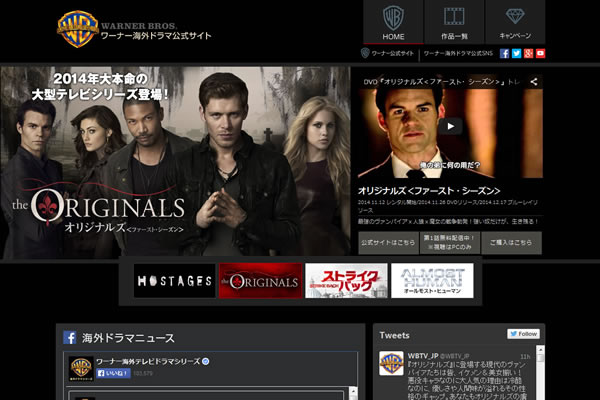
Task: Select the Originals red thumbnail
Action: [x=261, y=281]
